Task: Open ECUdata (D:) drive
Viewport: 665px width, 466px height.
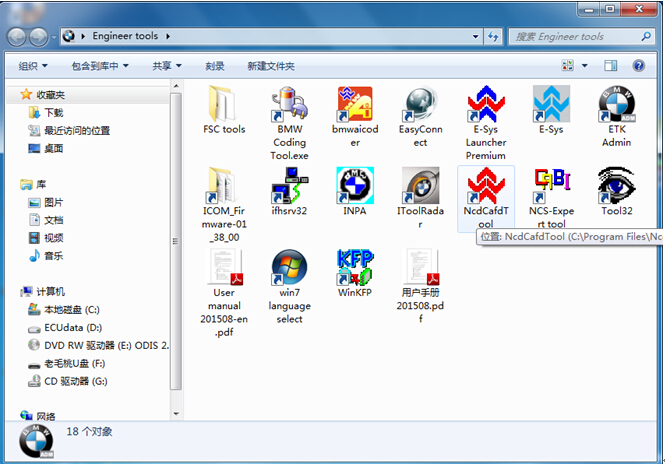Action: (x=65, y=328)
